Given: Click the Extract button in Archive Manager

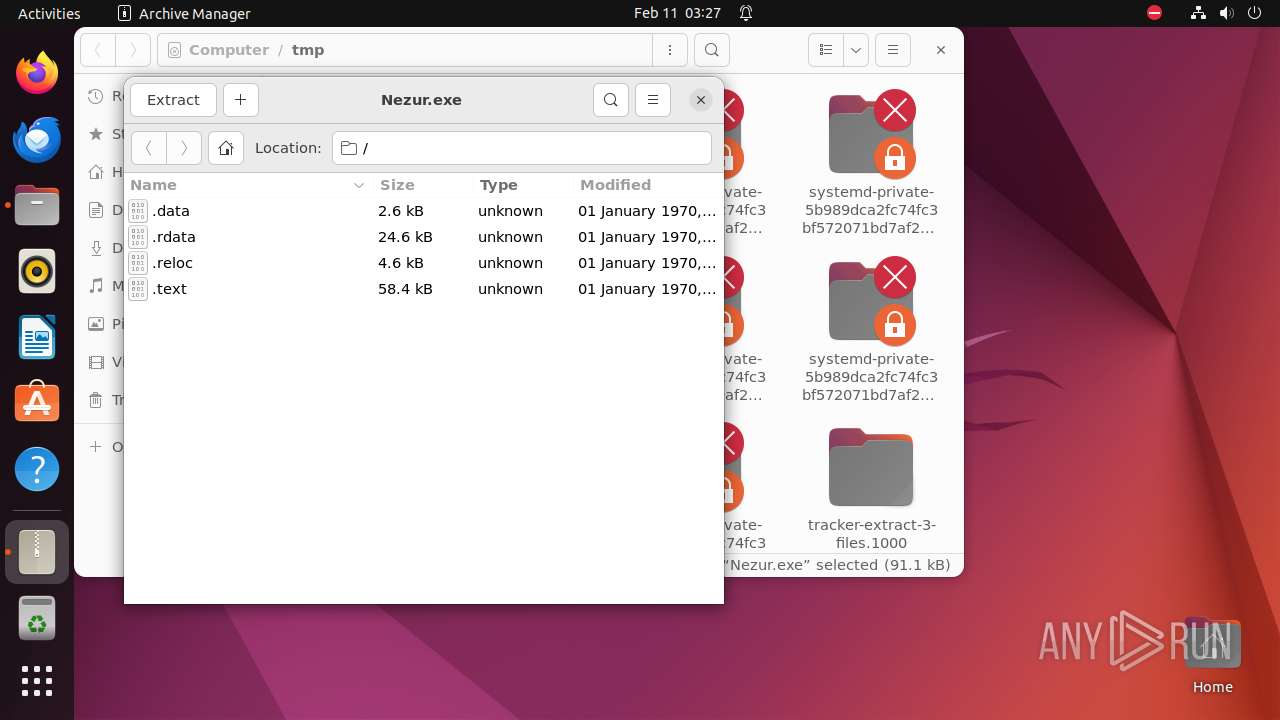Looking at the screenshot, I should (x=173, y=100).
